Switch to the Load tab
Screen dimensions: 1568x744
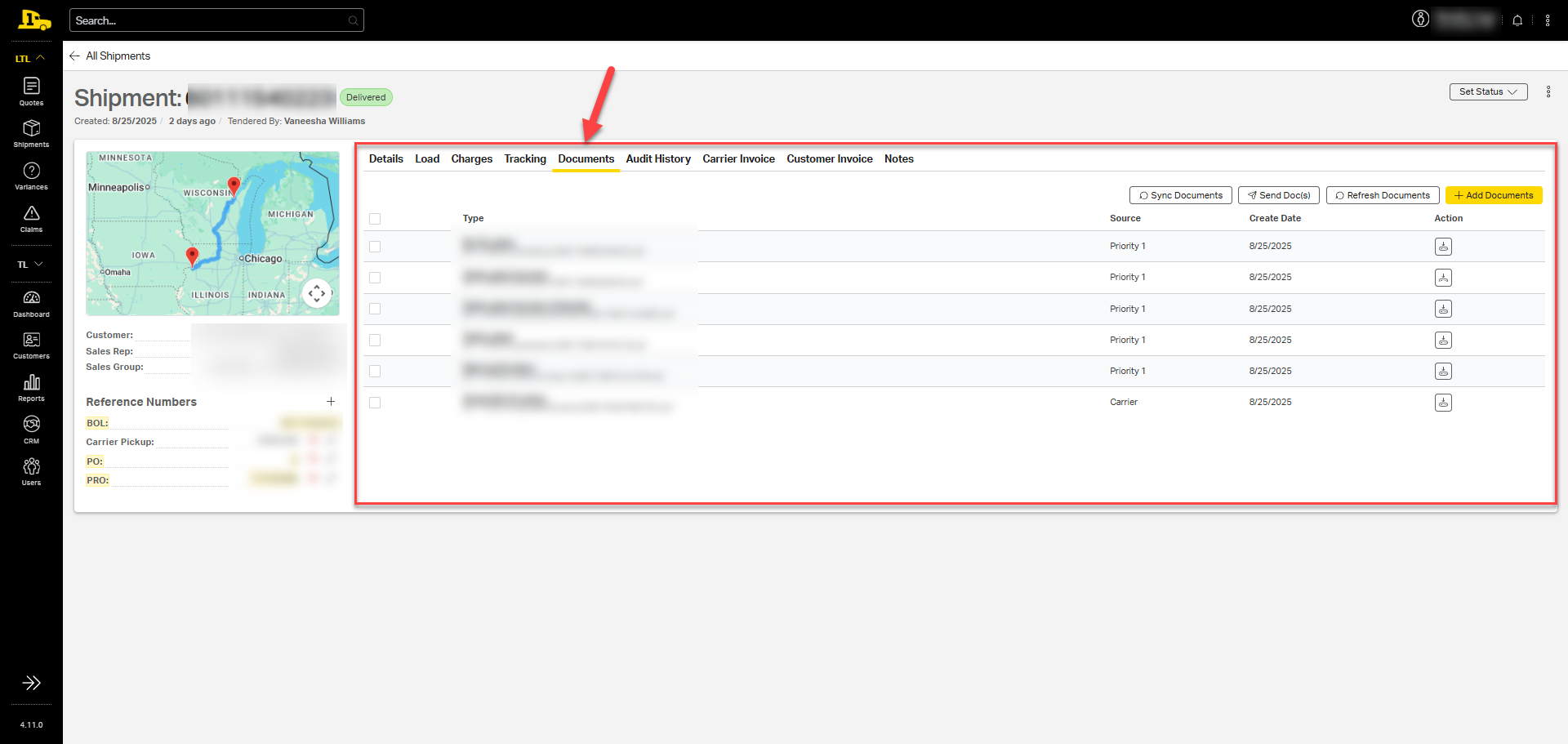click(x=427, y=159)
